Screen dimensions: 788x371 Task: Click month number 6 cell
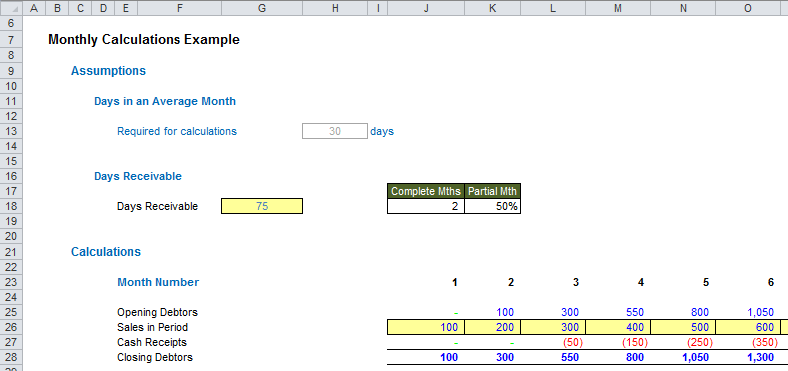click(771, 282)
